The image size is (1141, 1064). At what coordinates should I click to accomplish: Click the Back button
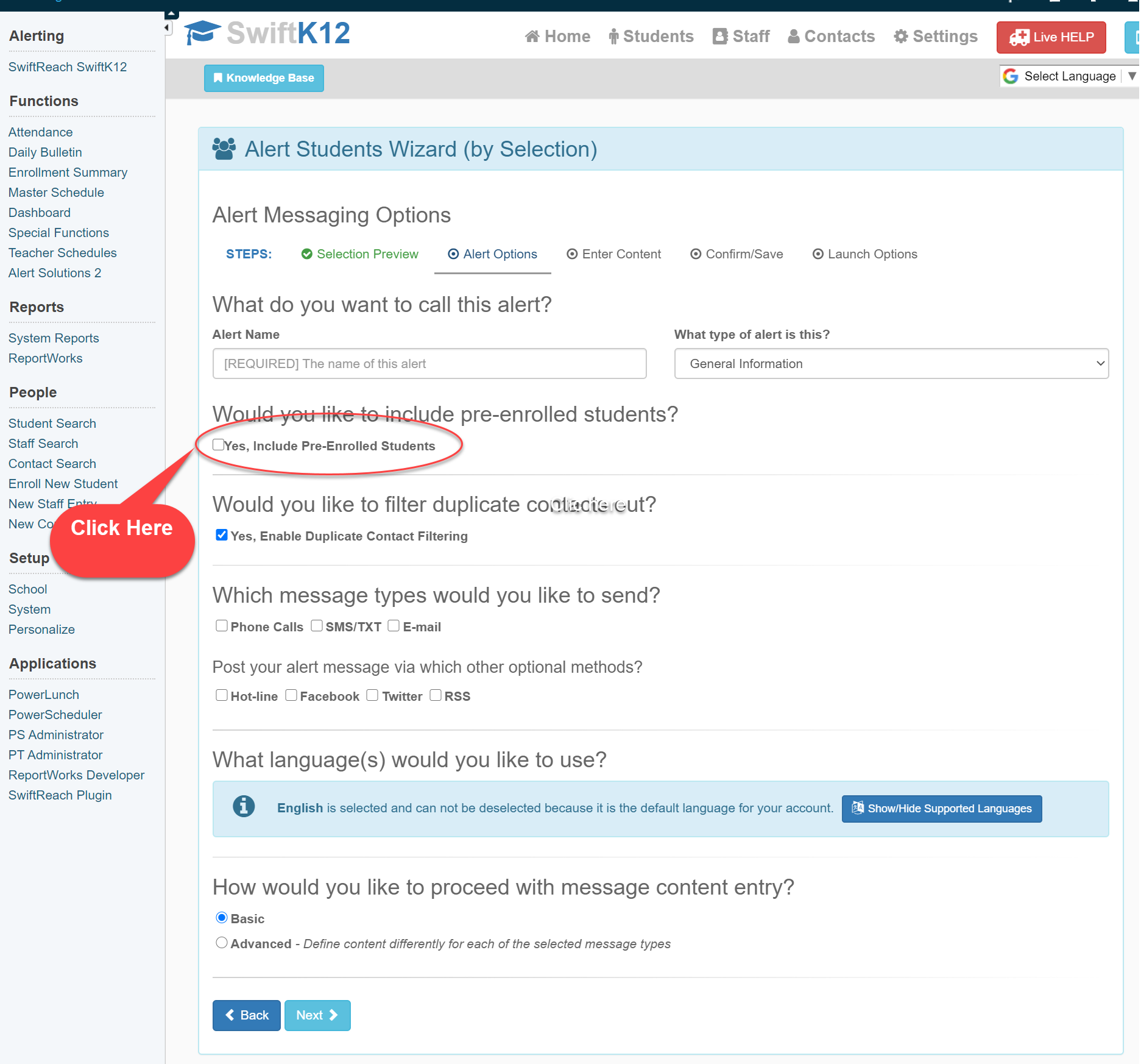click(247, 1015)
